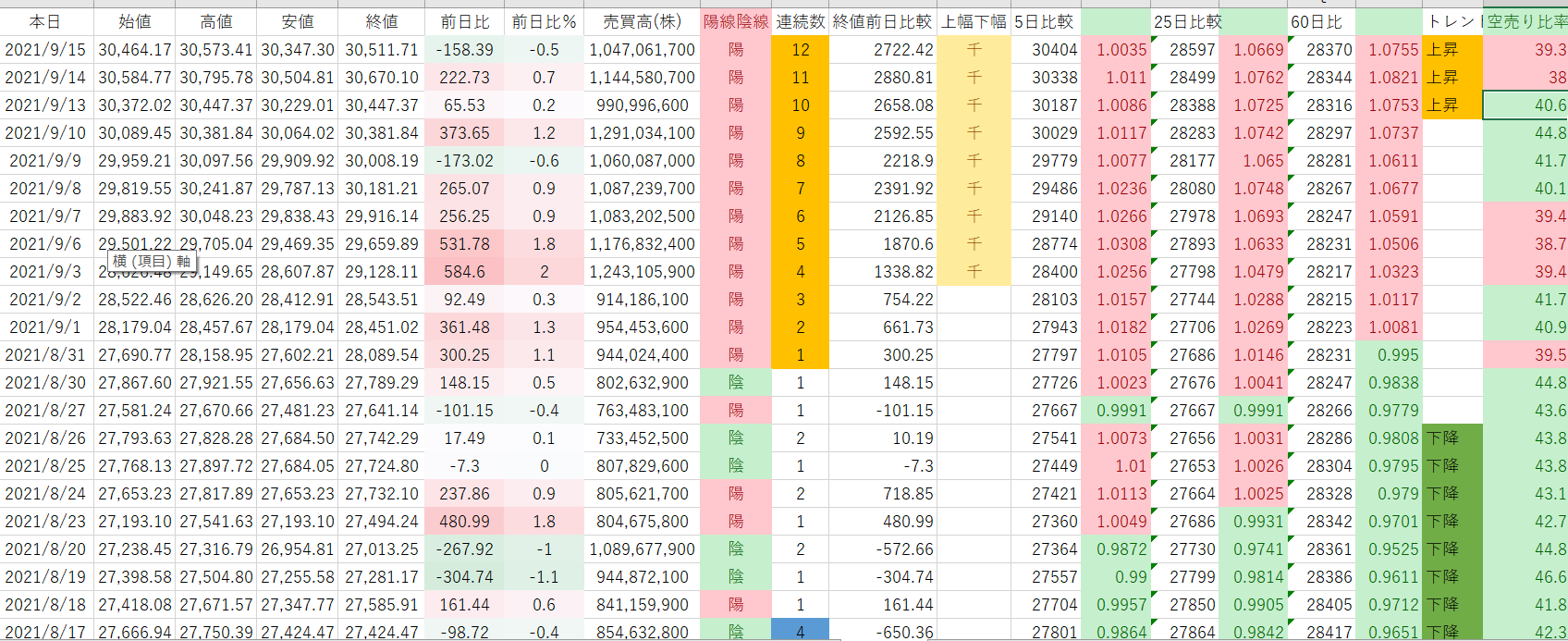This screenshot has width=1568, height=641.
Task: Select the 5-day ratio cell 1.0308
Action: coord(1115,243)
